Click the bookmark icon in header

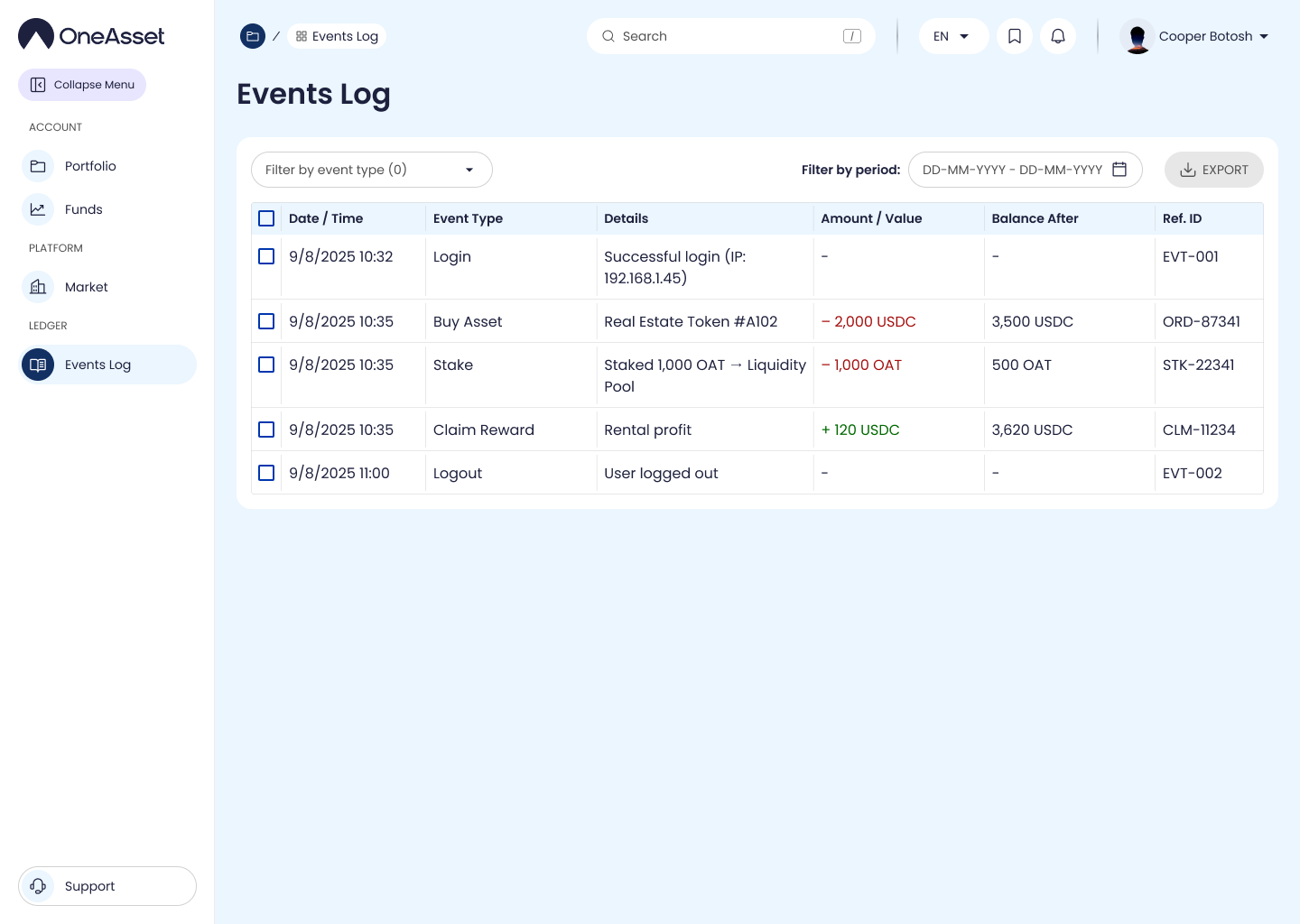1015,36
